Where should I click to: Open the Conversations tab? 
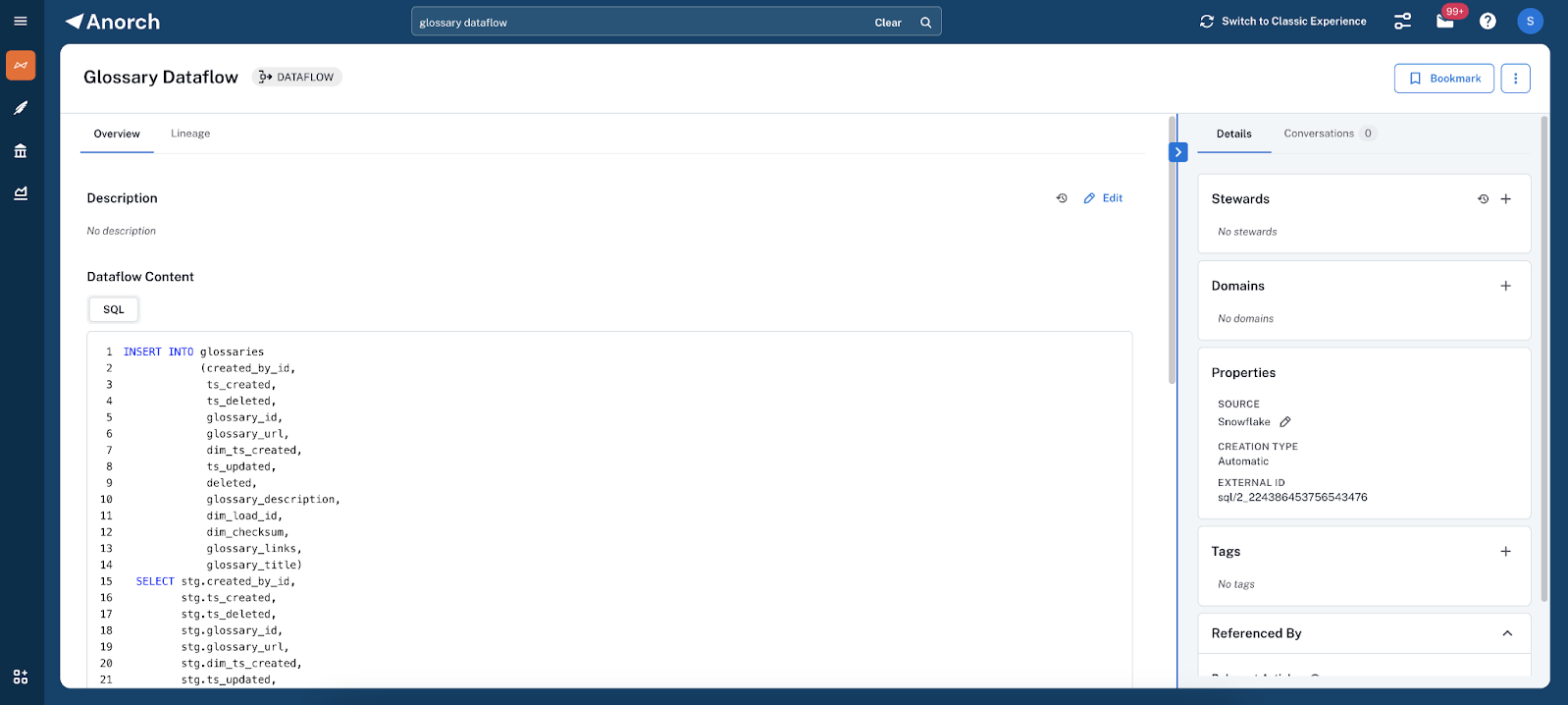point(1330,134)
